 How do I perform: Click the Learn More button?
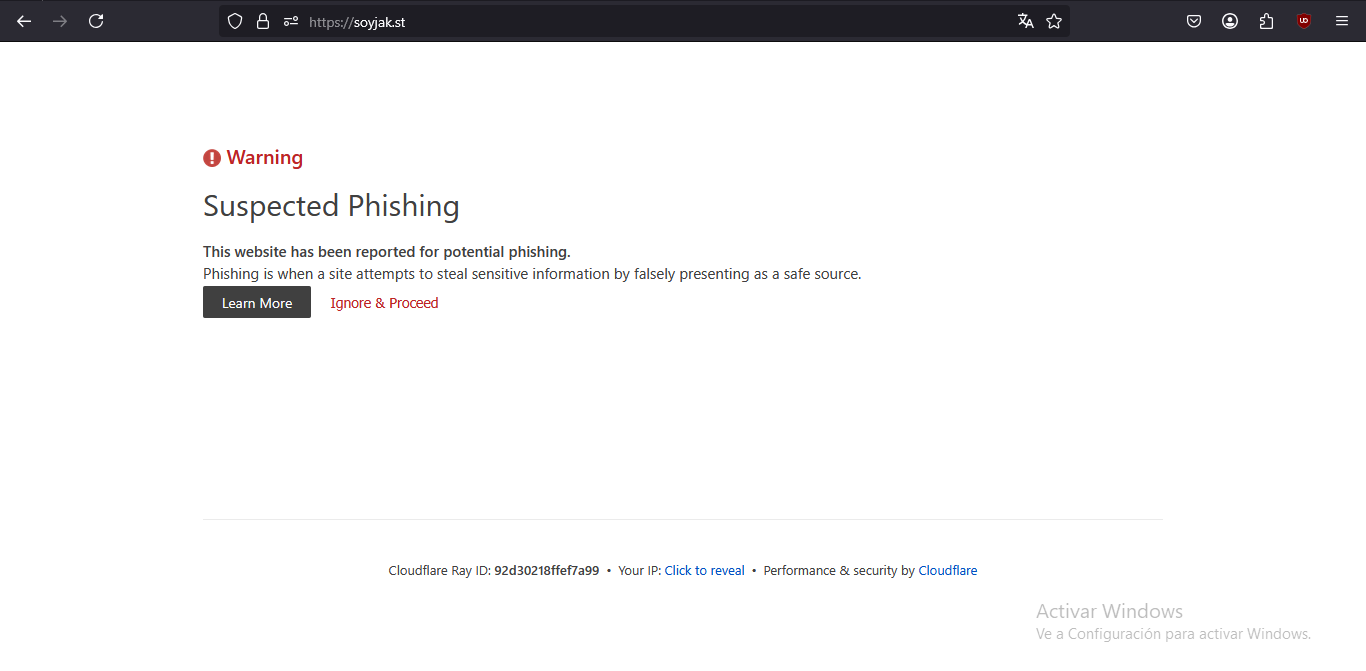[x=257, y=303]
